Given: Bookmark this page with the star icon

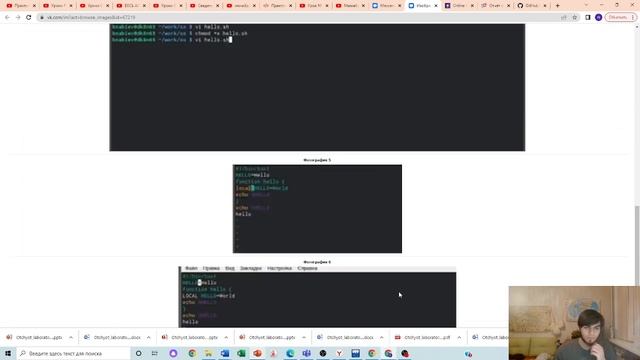Looking at the screenshot, I should [x=575, y=18].
